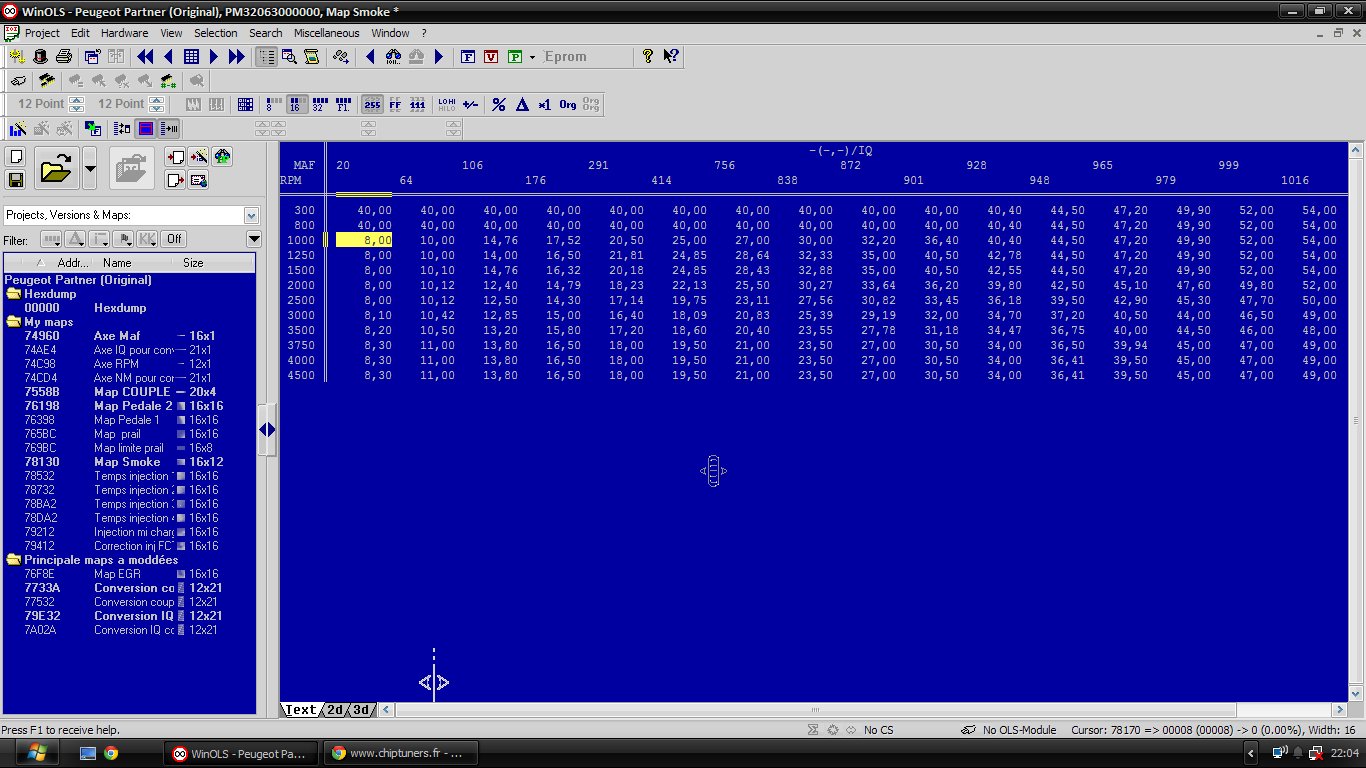Click the floppy disk save icon

(16, 180)
